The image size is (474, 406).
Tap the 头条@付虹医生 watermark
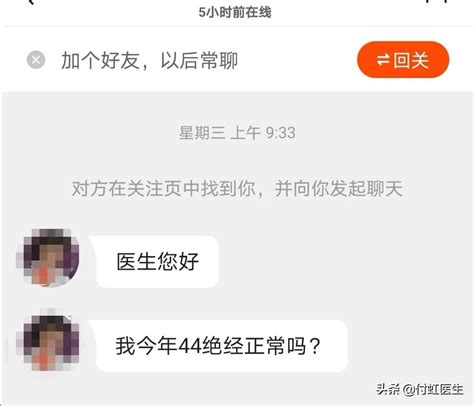point(420,389)
